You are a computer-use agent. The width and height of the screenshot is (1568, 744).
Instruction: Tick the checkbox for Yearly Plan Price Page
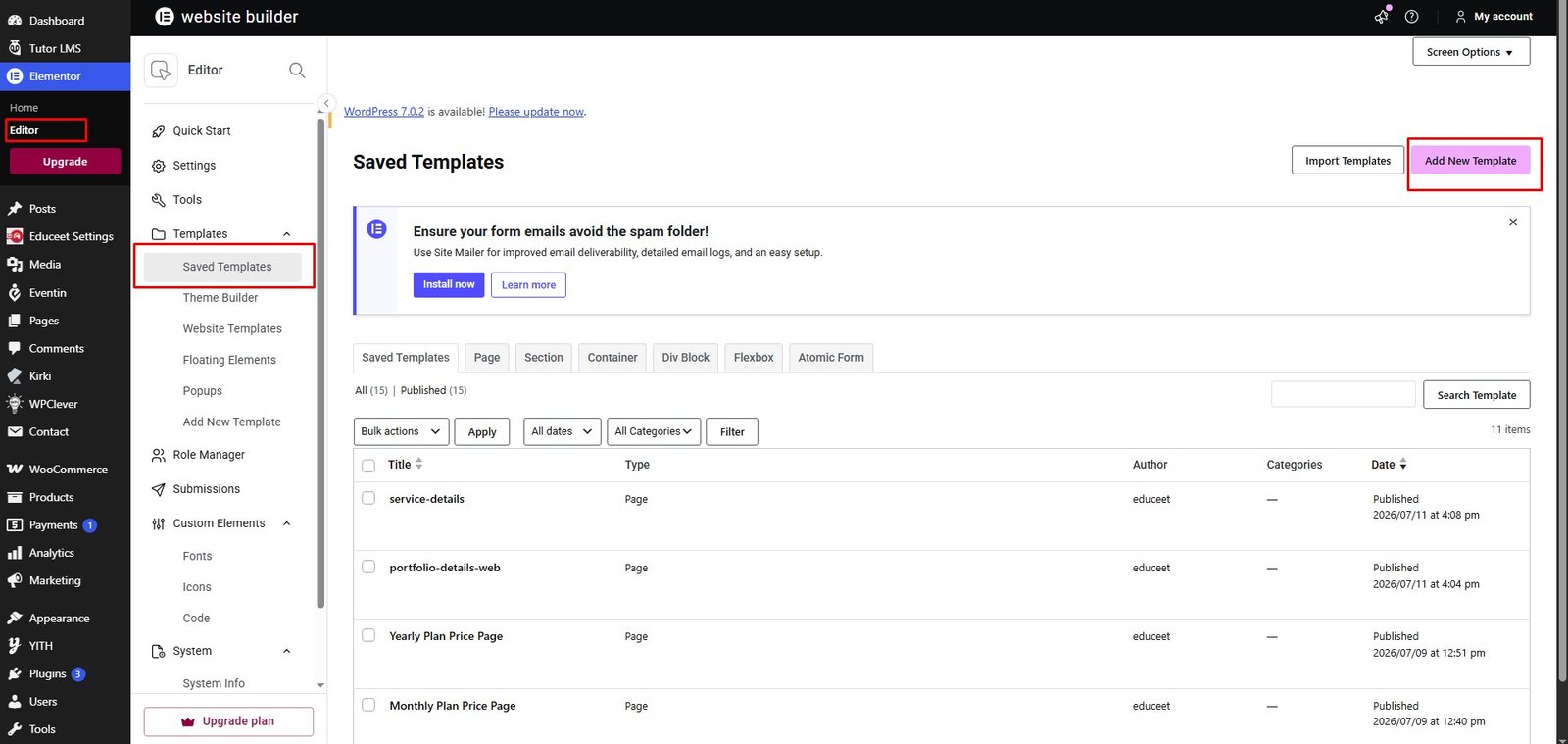368,635
